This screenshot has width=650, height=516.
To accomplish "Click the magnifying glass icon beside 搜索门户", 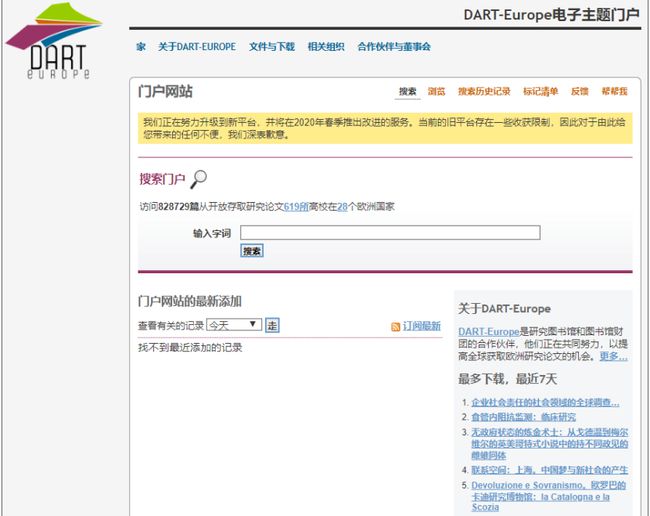I will pyautogui.click(x=199, y=179).
